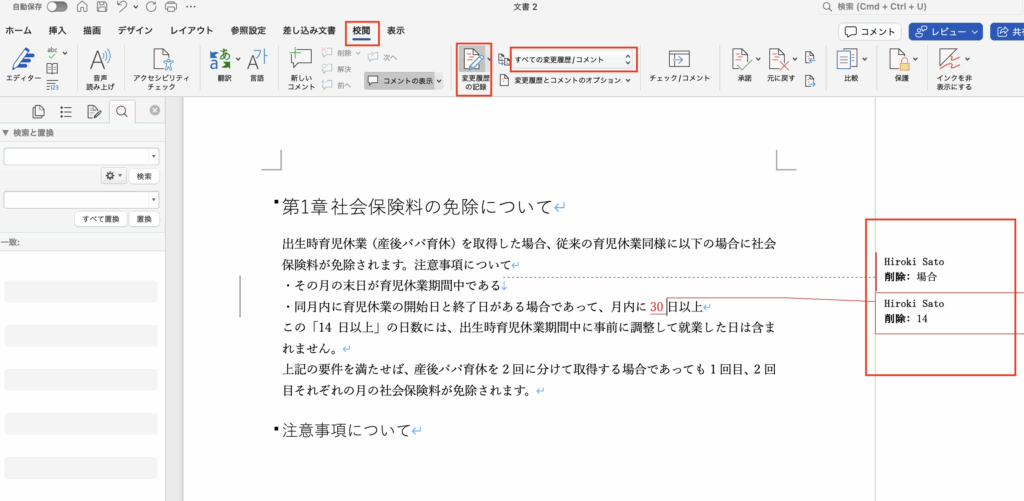Image resolution: width=1024 pixels, height=501 pixels.
Task: Open the すべての変更履歴/コメント display dropdown
Action: click(x=572, y=60)
